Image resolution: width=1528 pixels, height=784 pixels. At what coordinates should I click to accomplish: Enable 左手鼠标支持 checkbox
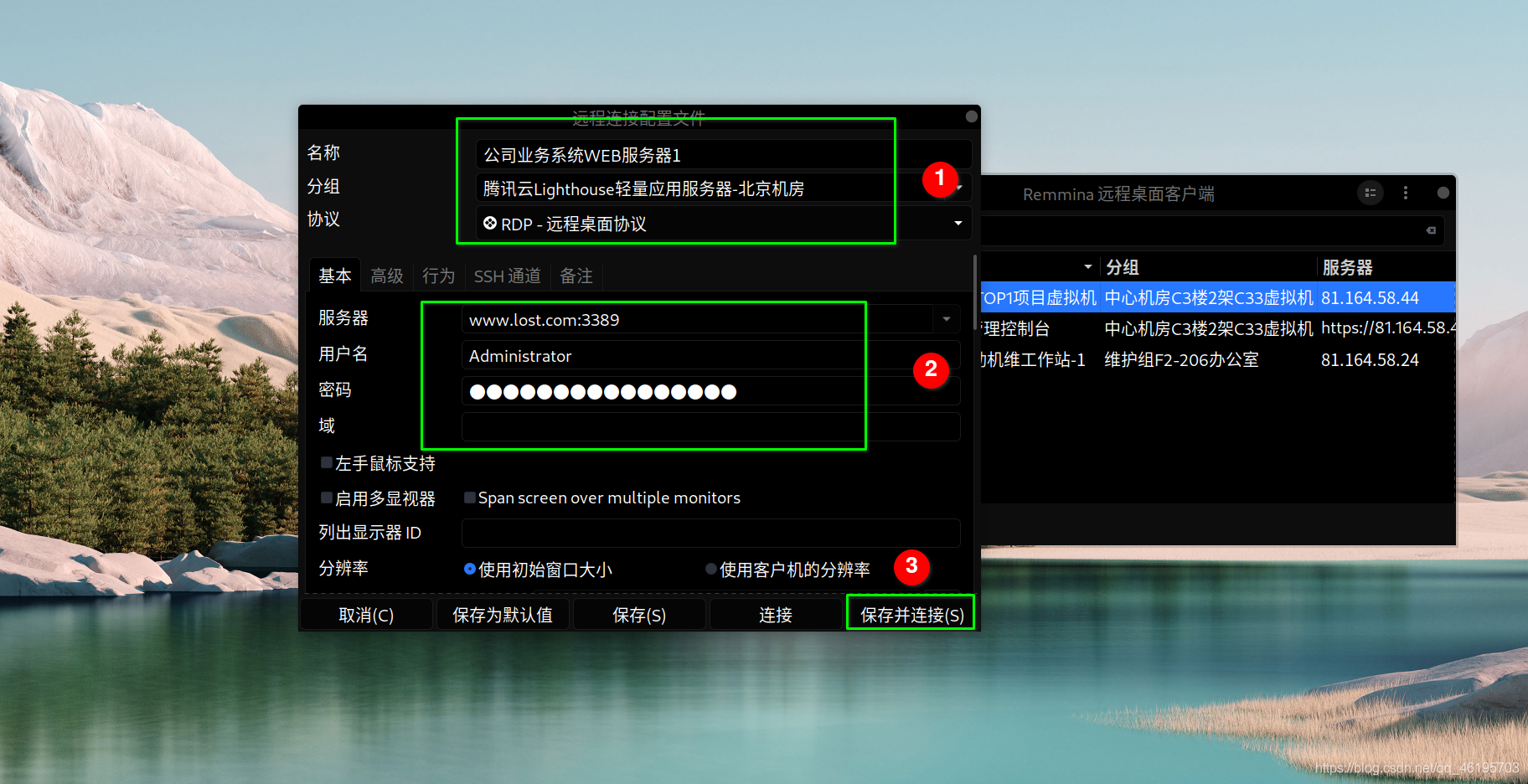coord(327,462)
